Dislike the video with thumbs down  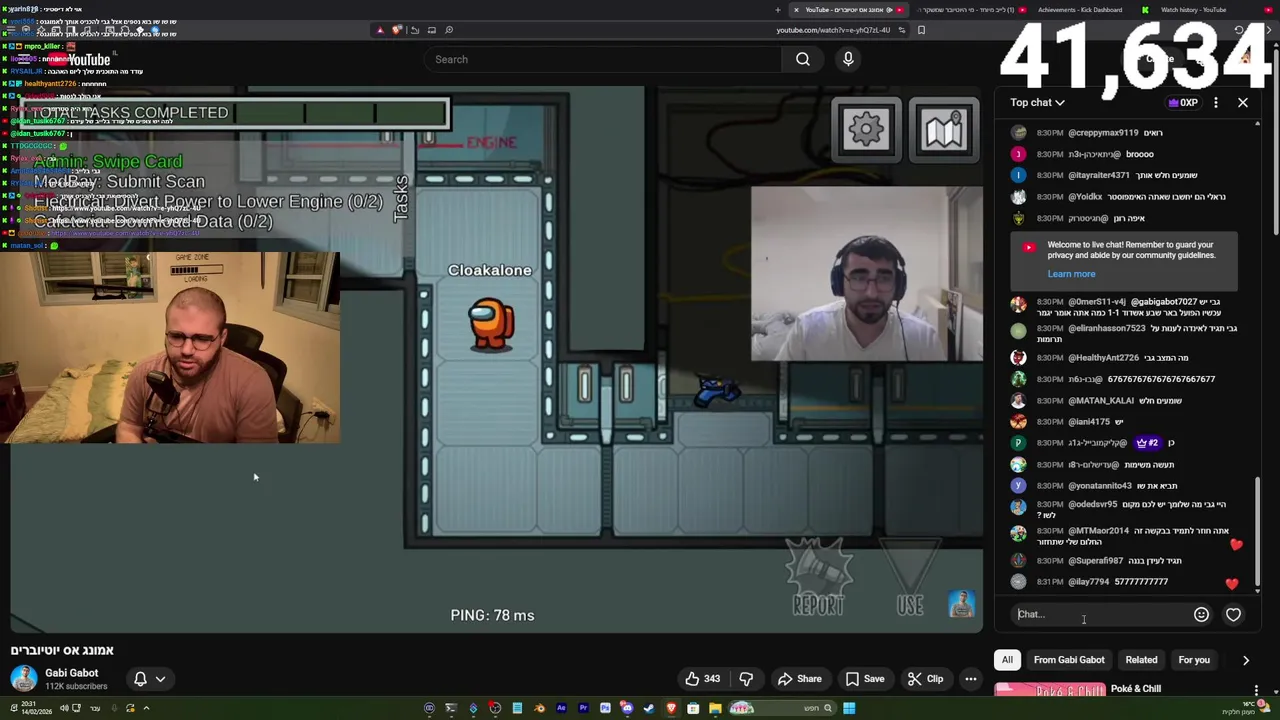click(x=746, y=679)
